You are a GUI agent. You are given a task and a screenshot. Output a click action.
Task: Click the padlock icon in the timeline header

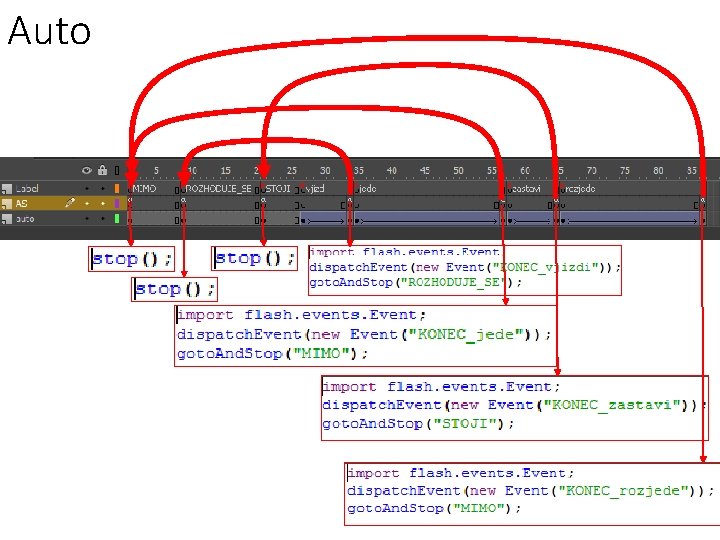(102, 170)
